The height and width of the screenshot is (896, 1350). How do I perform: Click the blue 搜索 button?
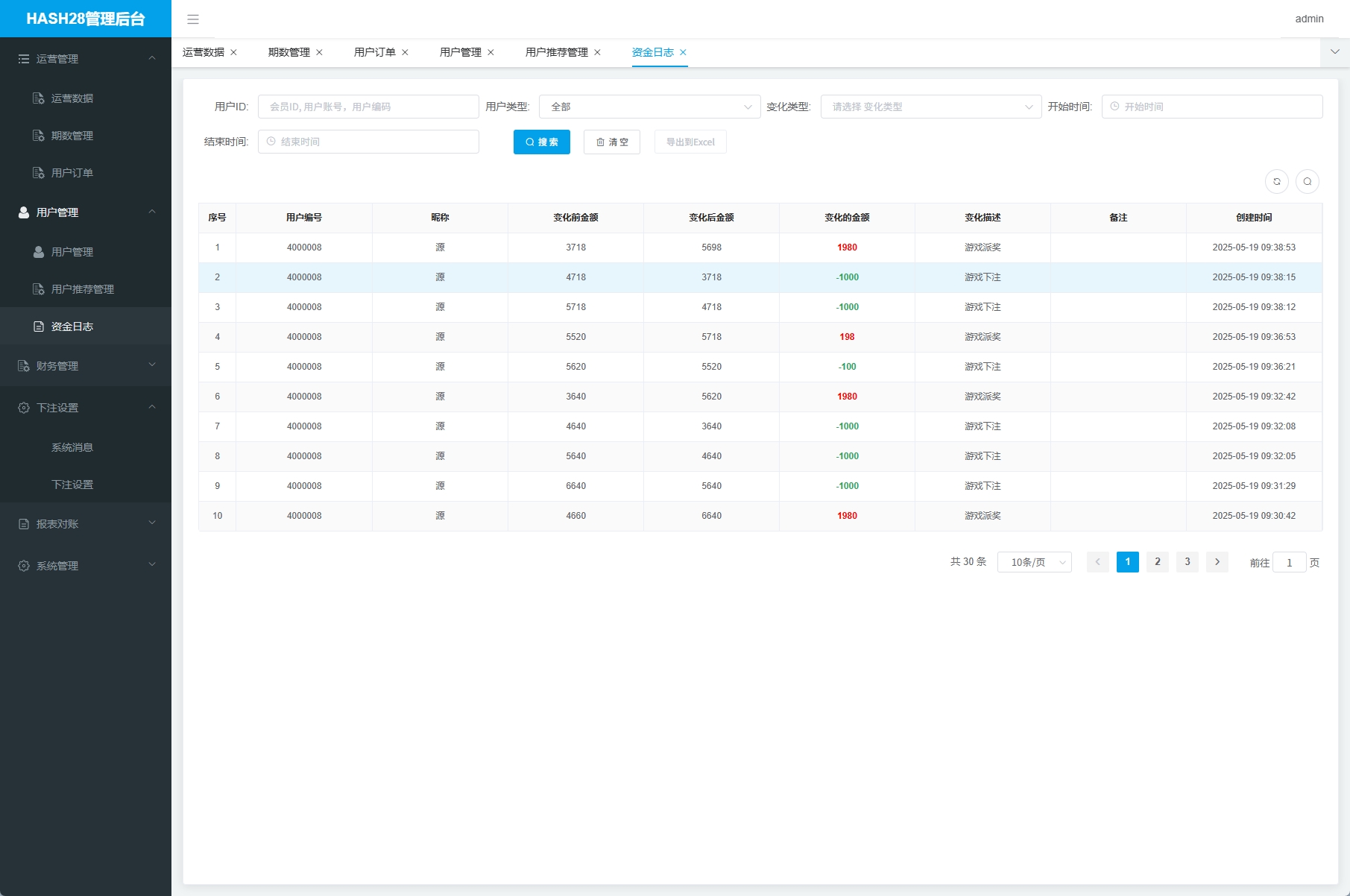tap(541, 142)
